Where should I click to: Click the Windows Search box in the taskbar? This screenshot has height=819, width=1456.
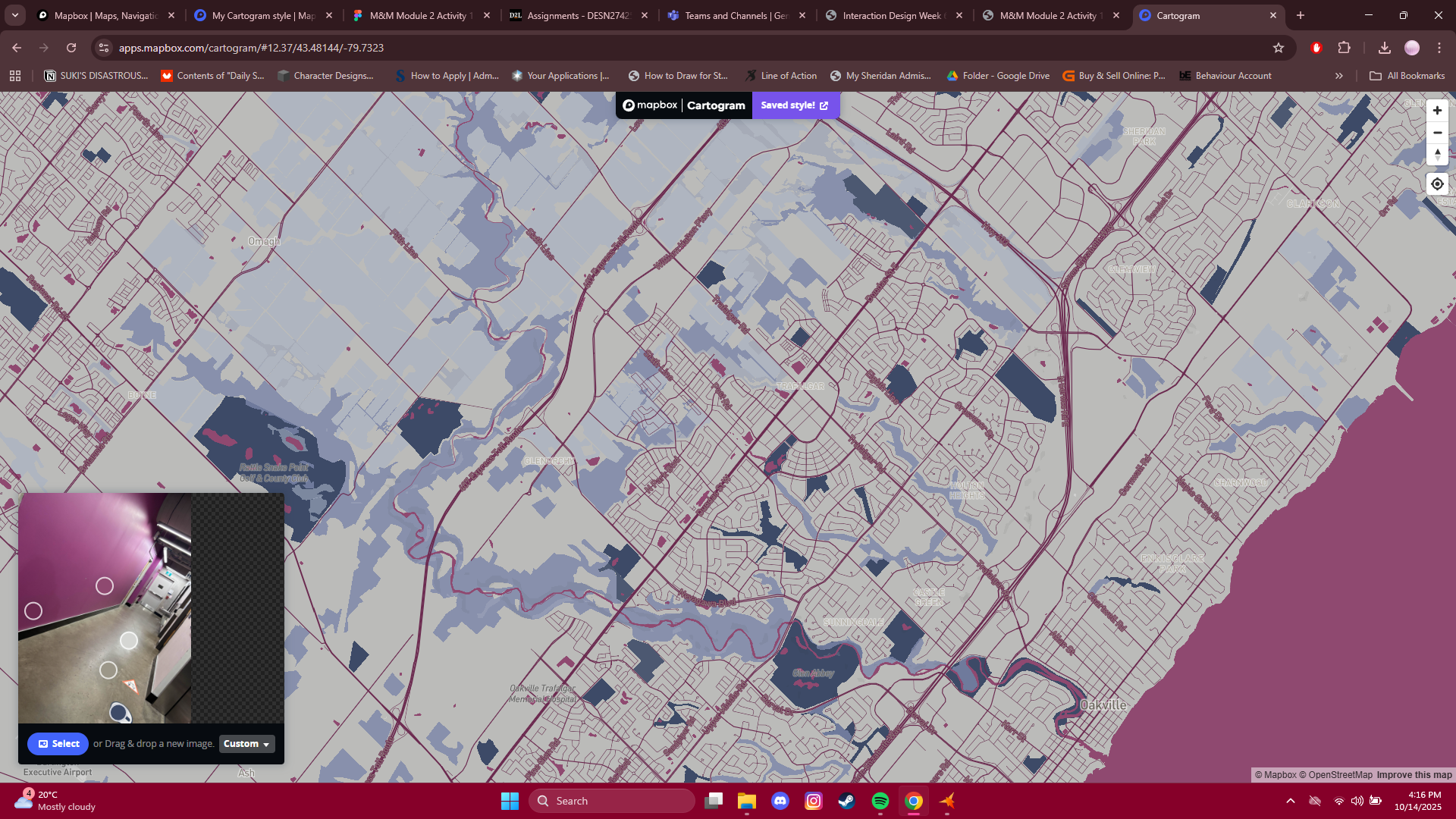611,800
